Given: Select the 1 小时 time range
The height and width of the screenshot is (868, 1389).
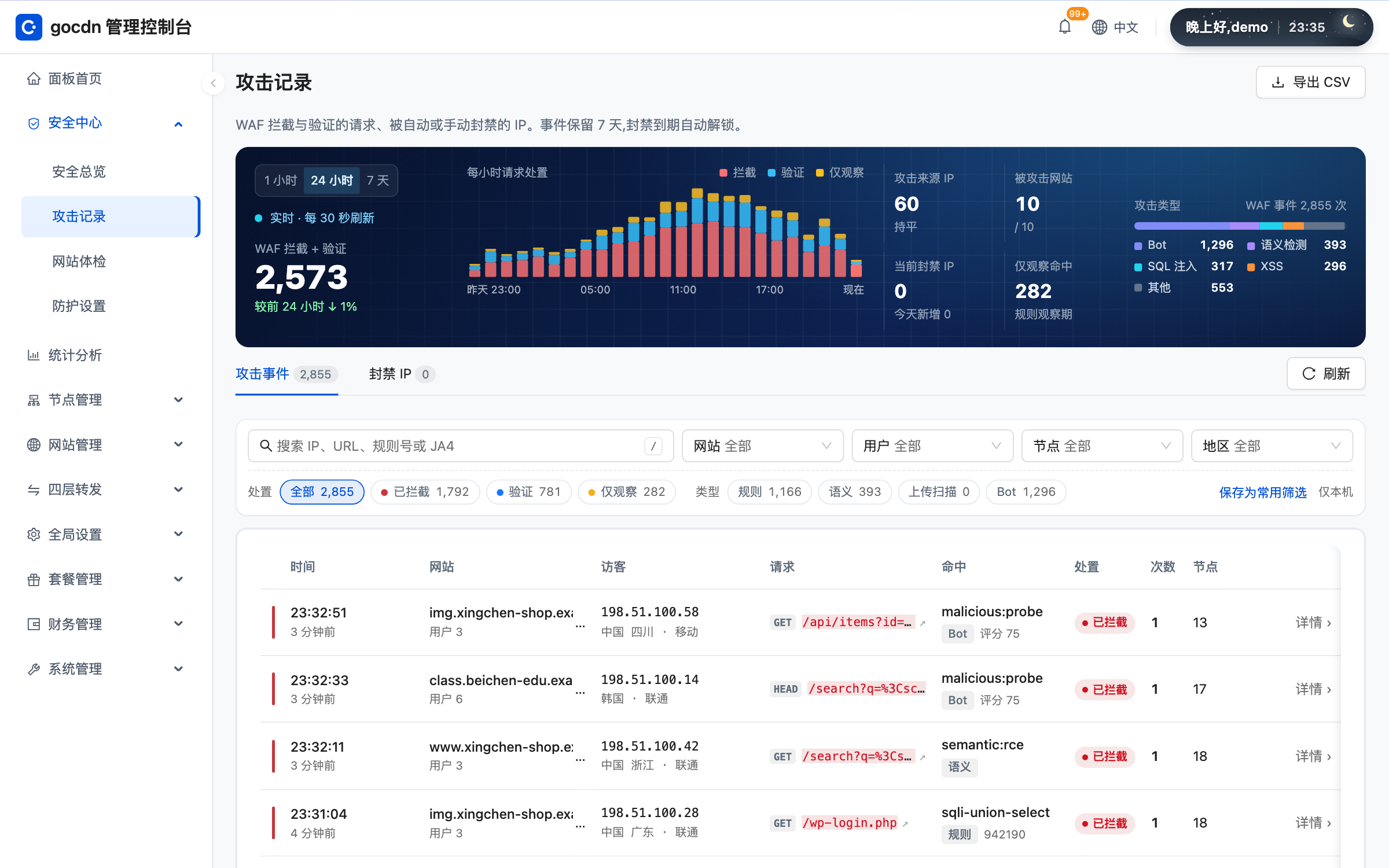Looking at the screenshot, I should (x=280, y=181).
